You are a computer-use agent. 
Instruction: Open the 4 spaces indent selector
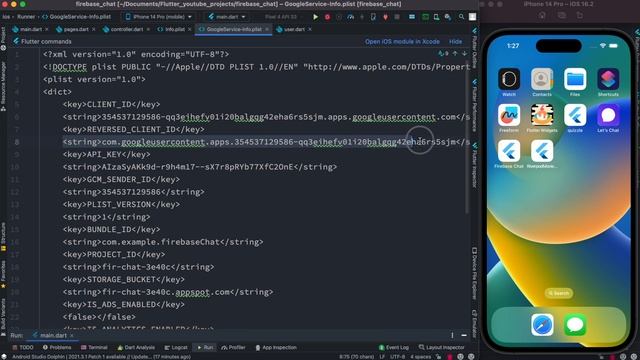pos(420,357)
